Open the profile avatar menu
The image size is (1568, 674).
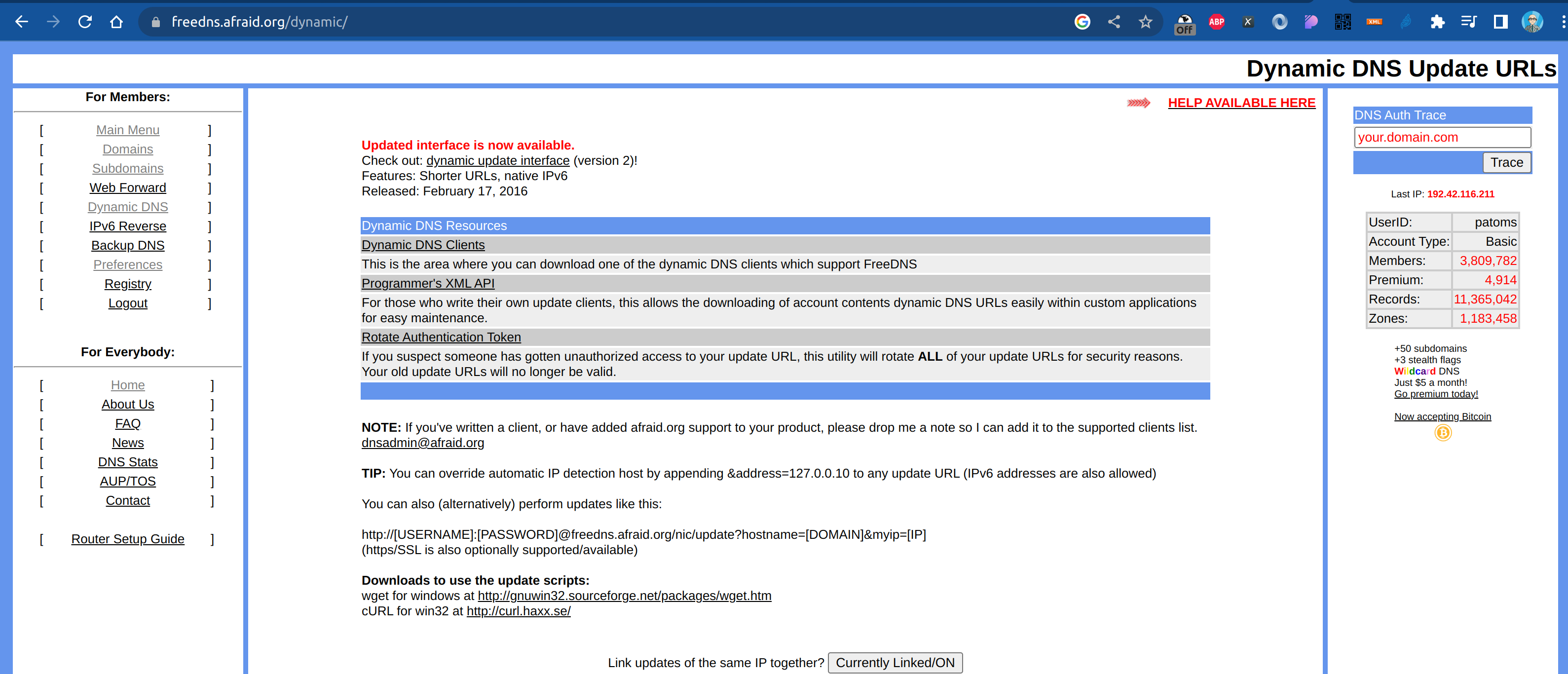click(1532, 22)
